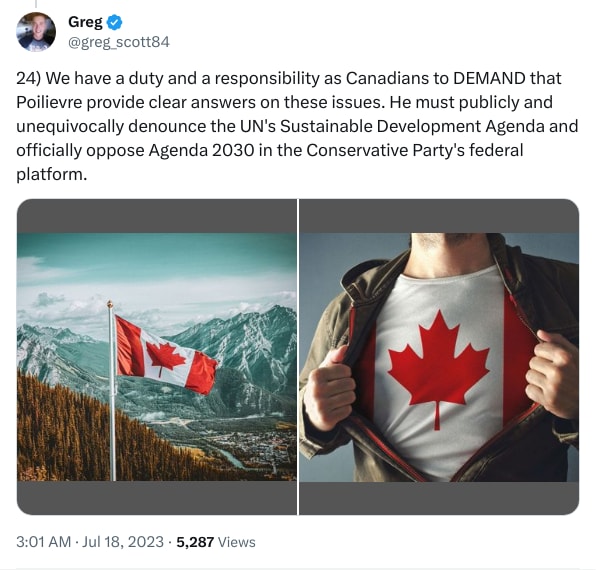Open the left Canadian flag mountain photo
The height and width of the screenshot is (570, 611).
157,356
